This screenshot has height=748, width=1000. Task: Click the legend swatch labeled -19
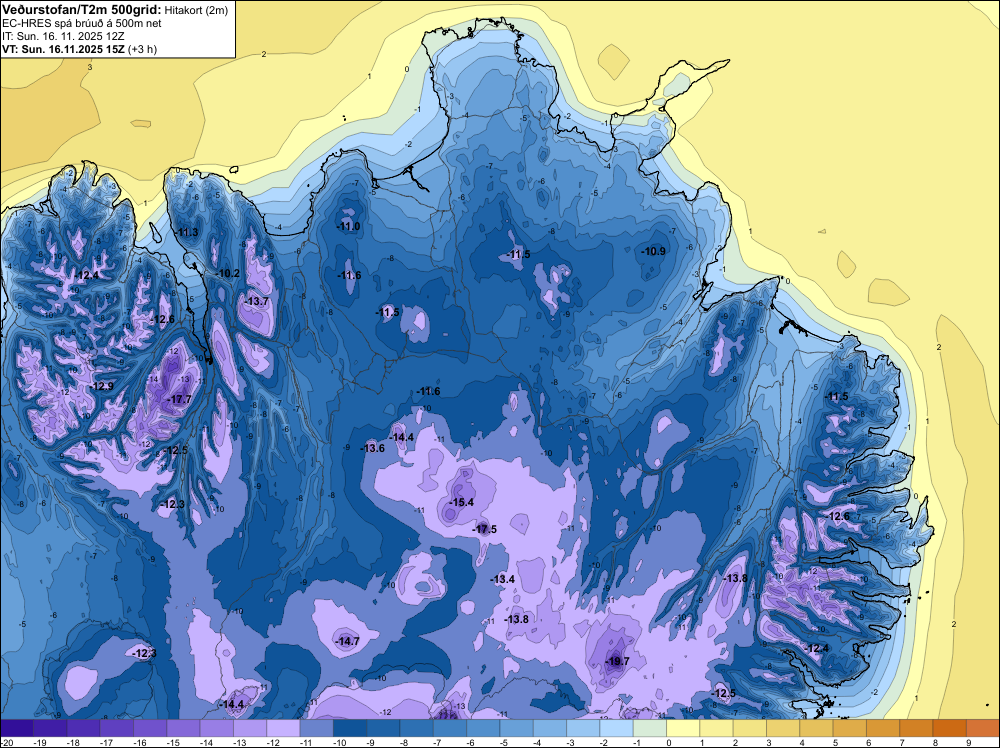coord(50,727)
